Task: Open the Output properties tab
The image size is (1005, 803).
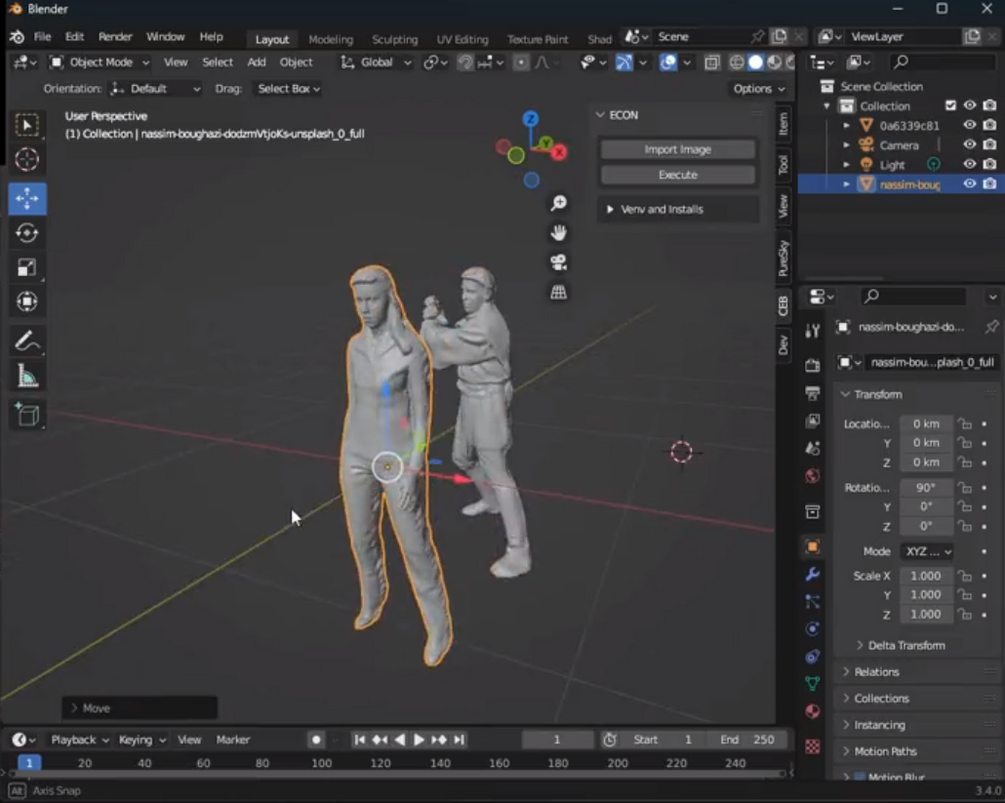Action: 812,393
